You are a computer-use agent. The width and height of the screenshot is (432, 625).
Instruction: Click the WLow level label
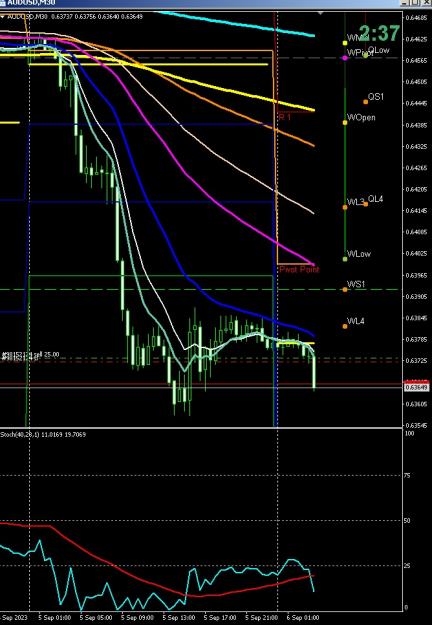click(x=359, y=254)
